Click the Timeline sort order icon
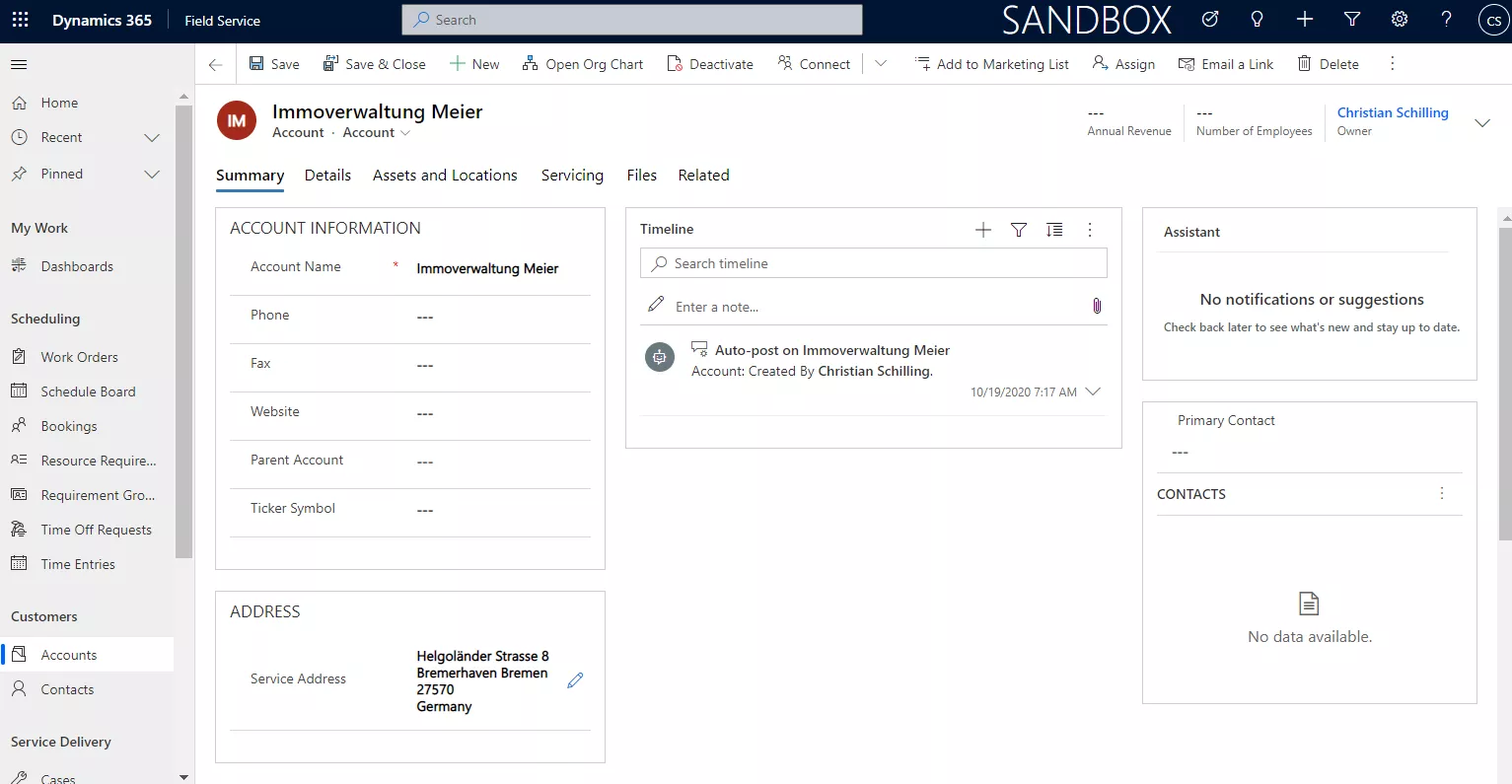The image size is (1512, 784). point(1054,230)
